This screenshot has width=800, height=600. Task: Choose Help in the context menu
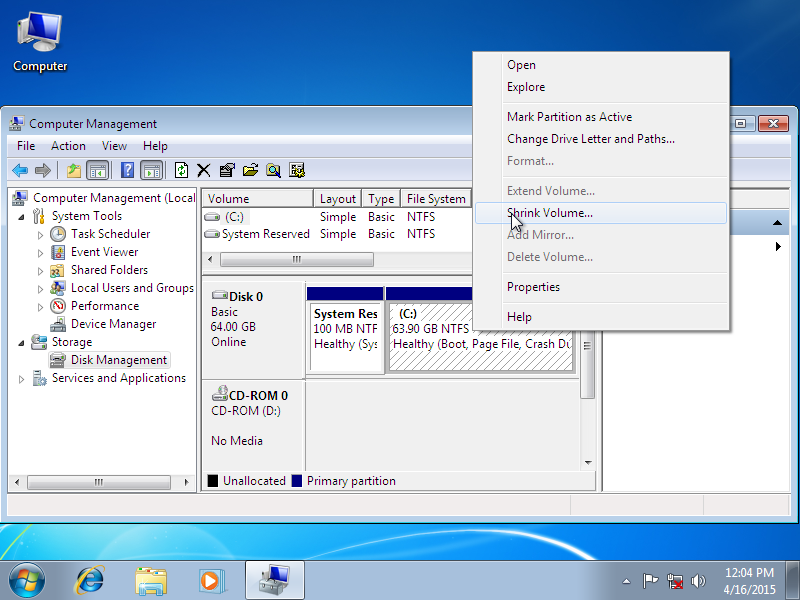tap(601, 317)
